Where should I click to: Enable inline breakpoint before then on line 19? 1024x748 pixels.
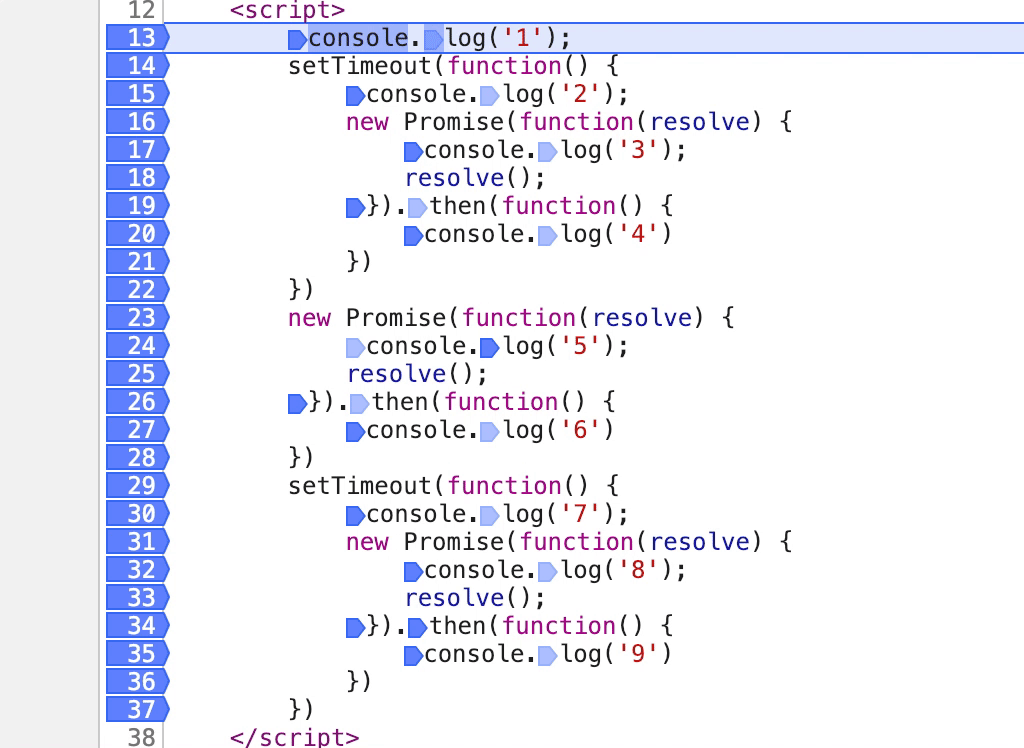417,208
